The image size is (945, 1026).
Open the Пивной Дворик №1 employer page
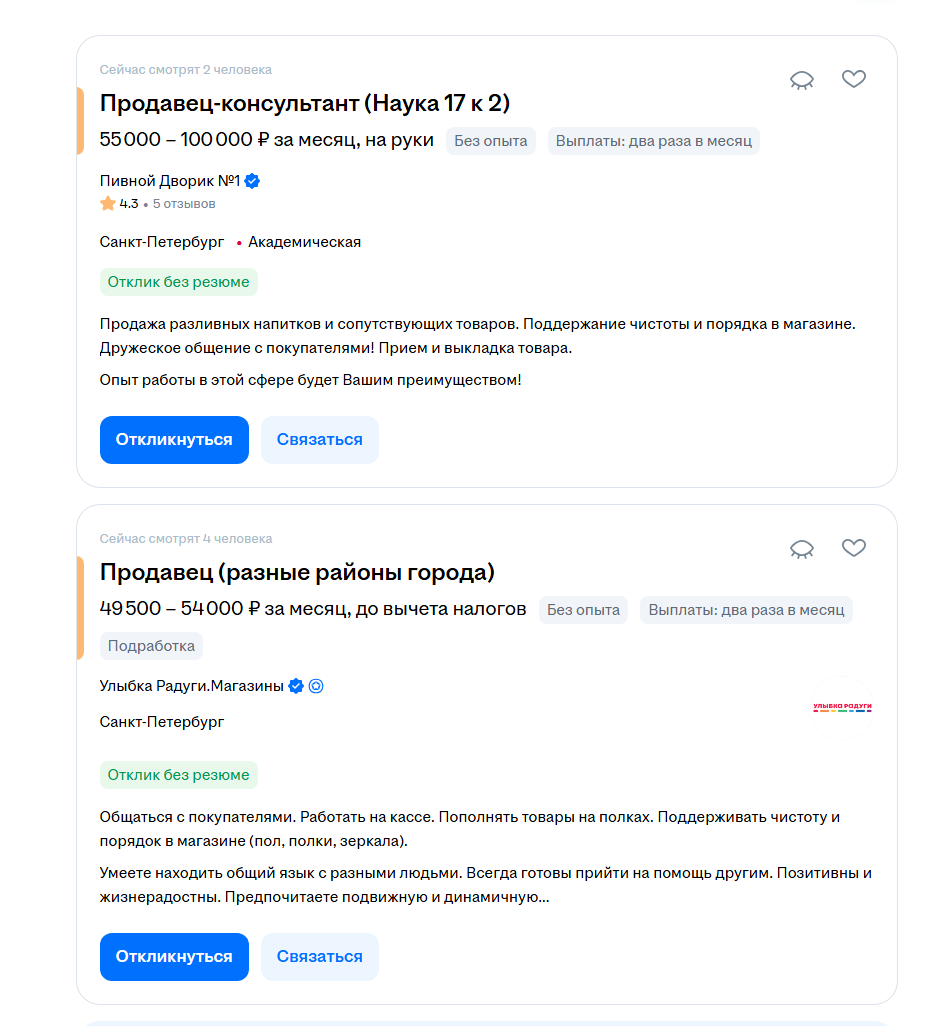point(170,181)
